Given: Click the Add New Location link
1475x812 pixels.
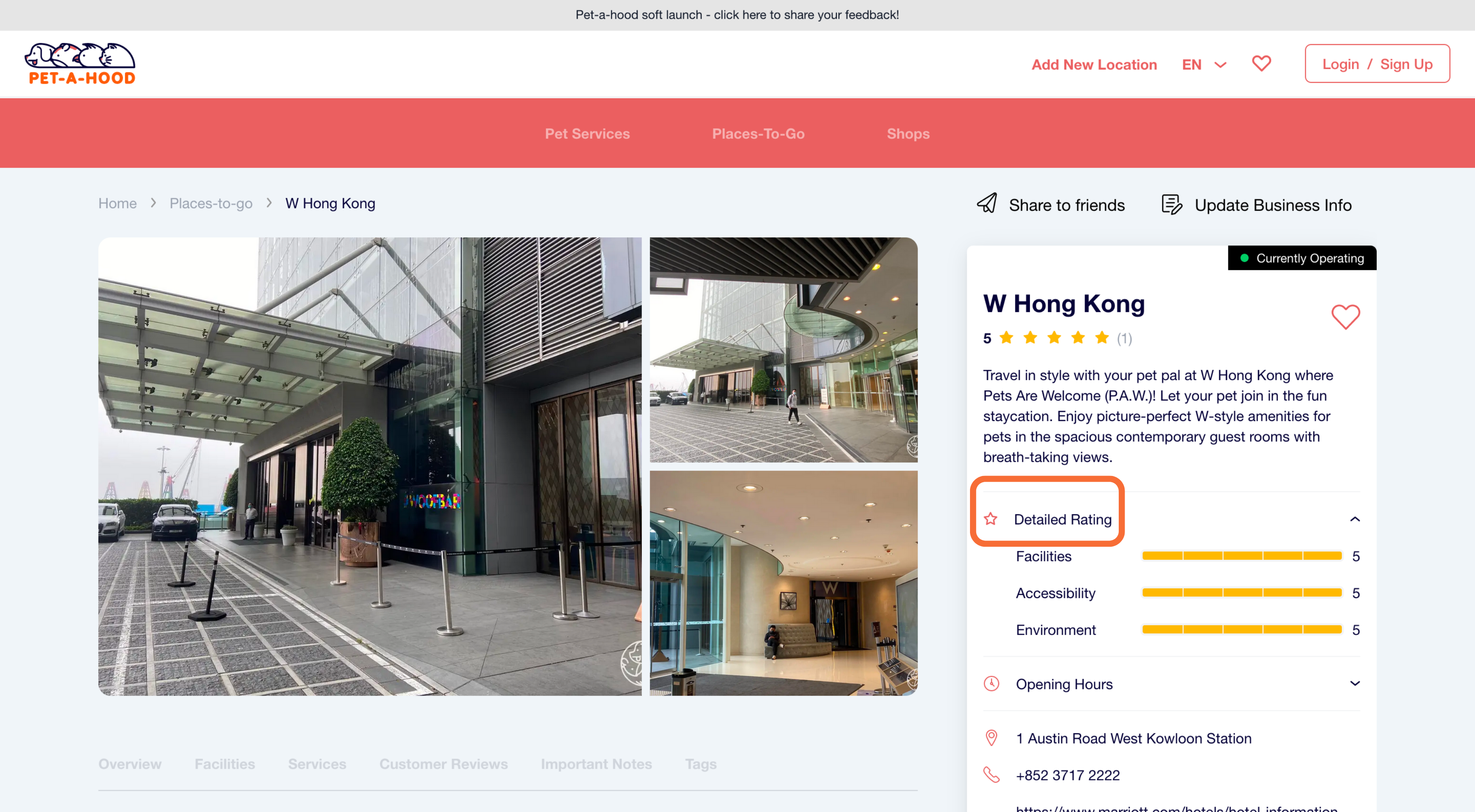Looking at the screenshot, I should click(1094, 65).
